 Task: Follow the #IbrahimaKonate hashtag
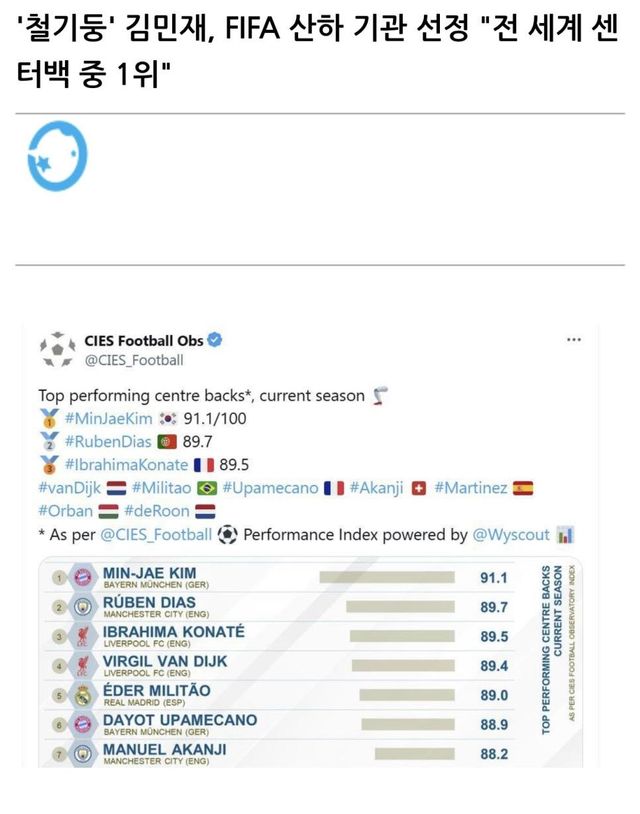[126, 464]
